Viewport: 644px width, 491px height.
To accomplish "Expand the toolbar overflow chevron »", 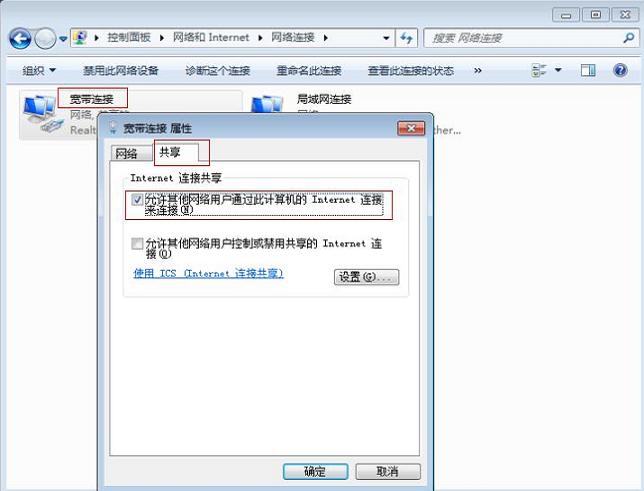I will 478,71.
